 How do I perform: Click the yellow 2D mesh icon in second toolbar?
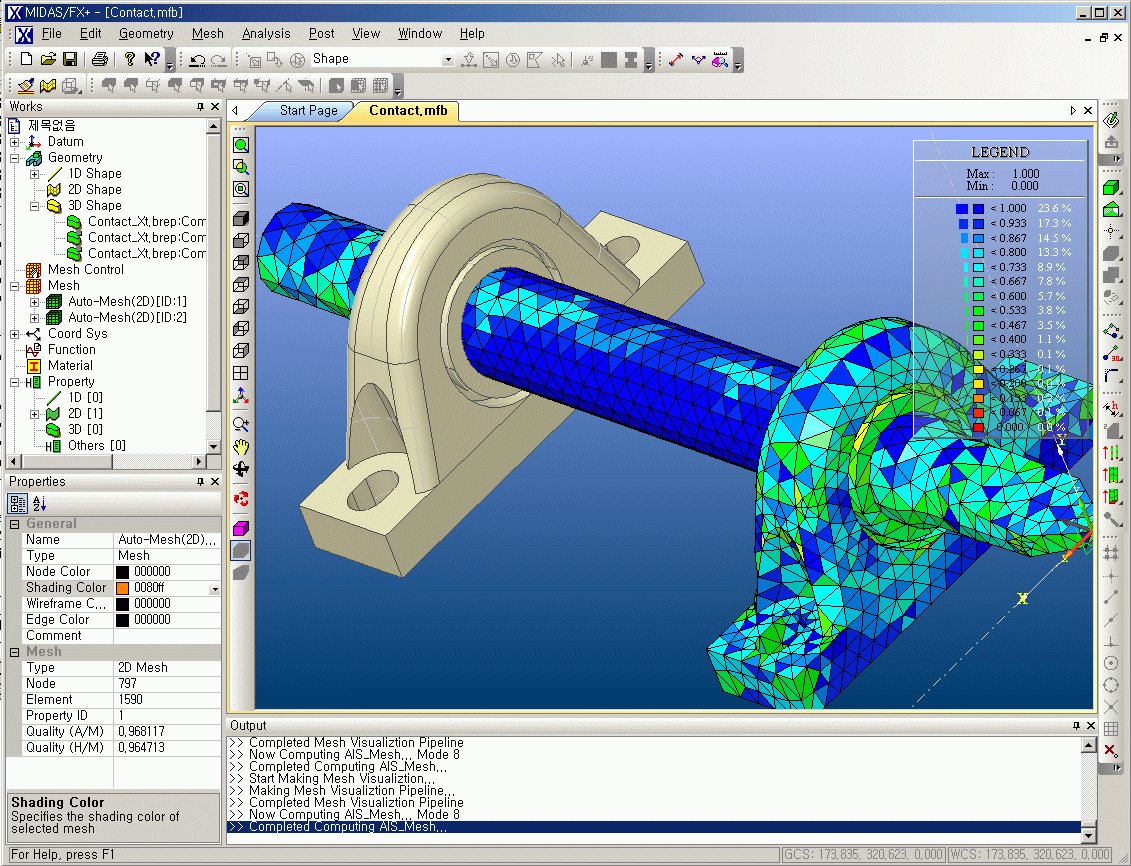[x=48, y=86]
